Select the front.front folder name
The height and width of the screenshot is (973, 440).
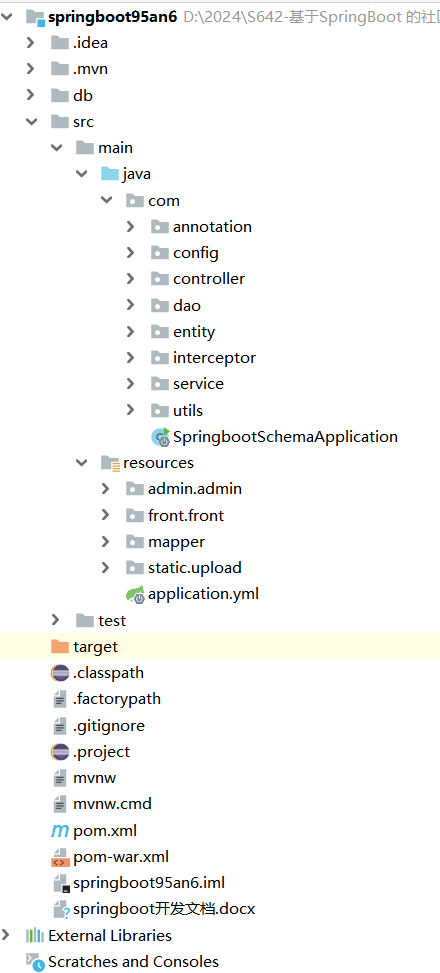[x=186, y=515]
